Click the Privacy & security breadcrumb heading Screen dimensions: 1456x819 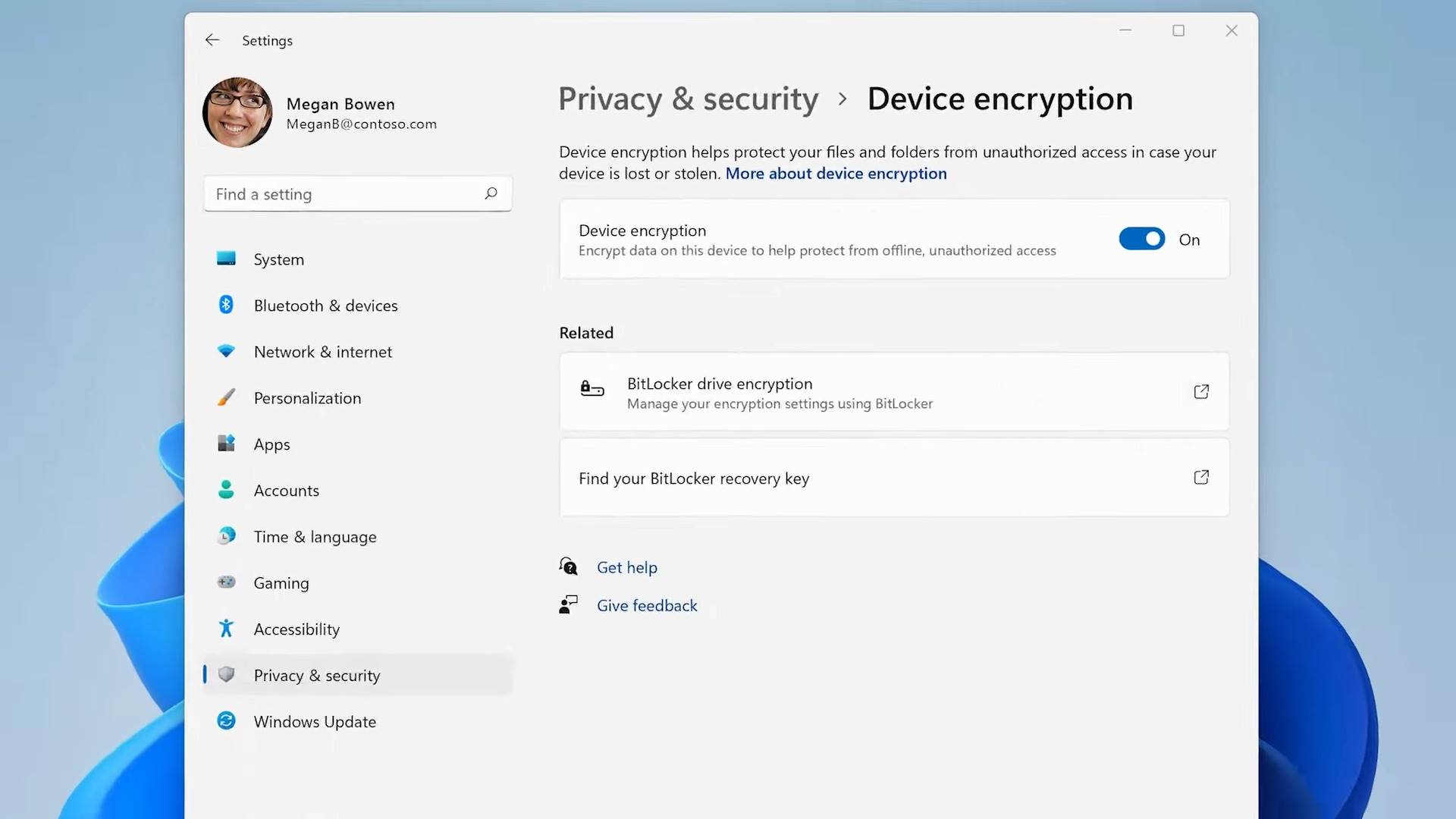coord(688,99)
